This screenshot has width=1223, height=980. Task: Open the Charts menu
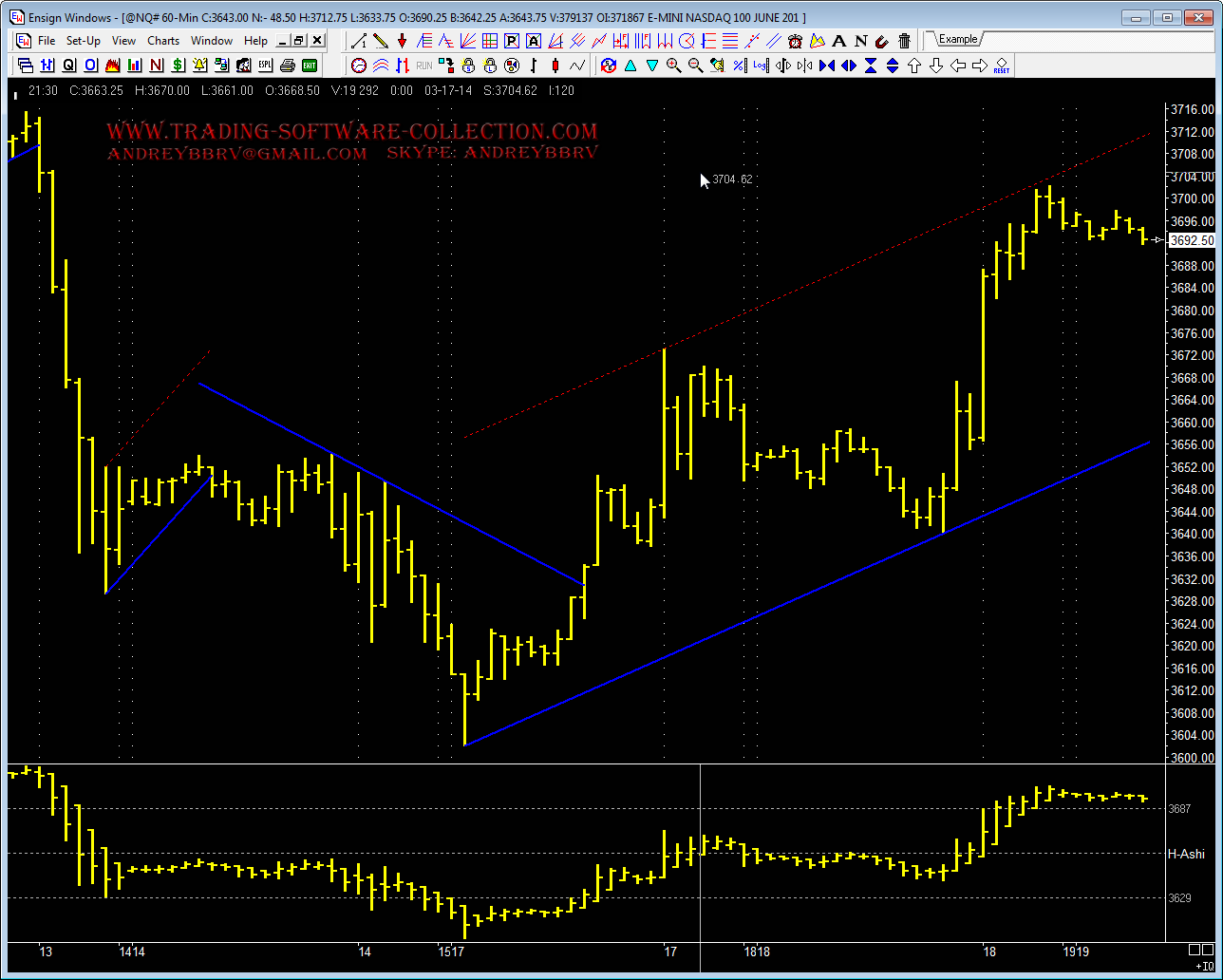point(163,41)
